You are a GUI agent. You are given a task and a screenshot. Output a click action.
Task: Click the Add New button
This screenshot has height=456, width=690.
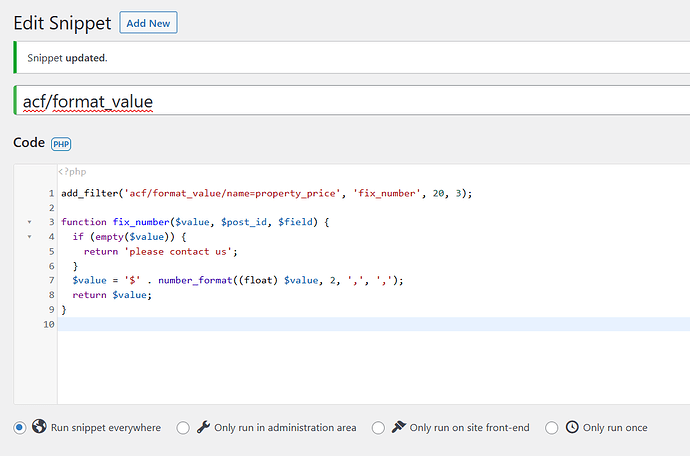[x=148, y=23]
